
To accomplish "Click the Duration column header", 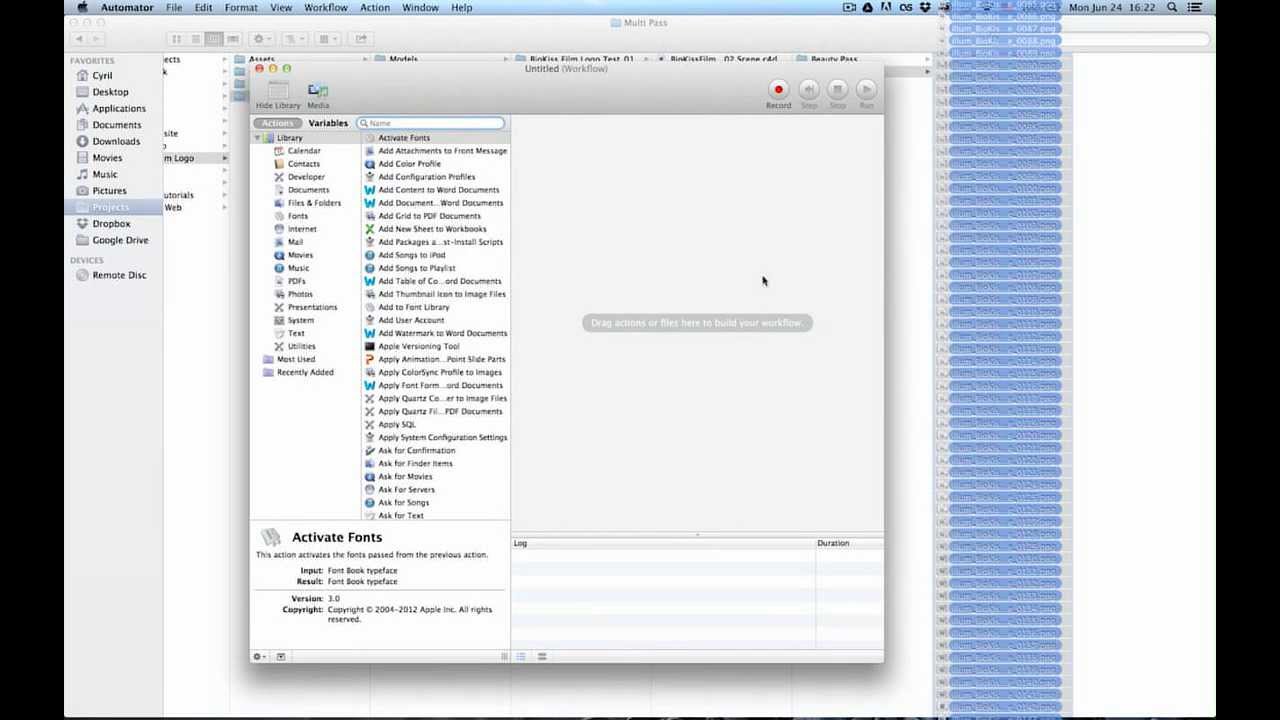I will (849, 543).
